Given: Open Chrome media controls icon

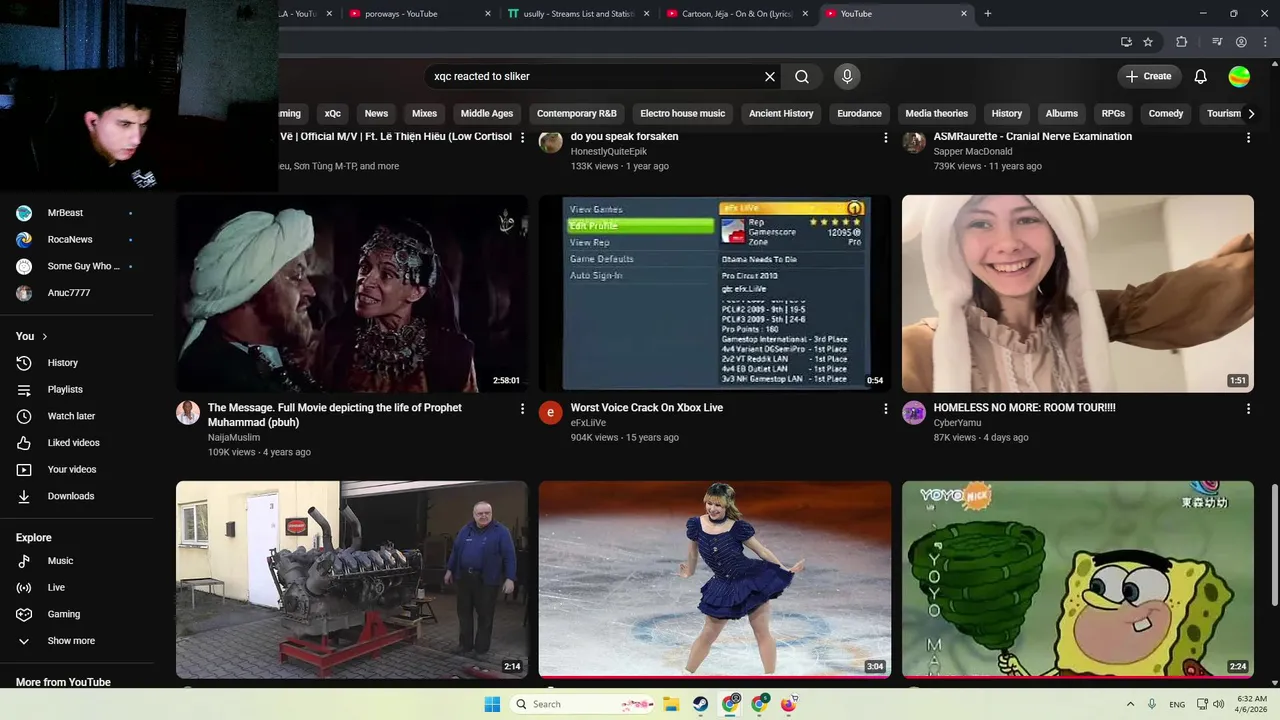Looking at the screenshot, I should (x=1217, y=42).
